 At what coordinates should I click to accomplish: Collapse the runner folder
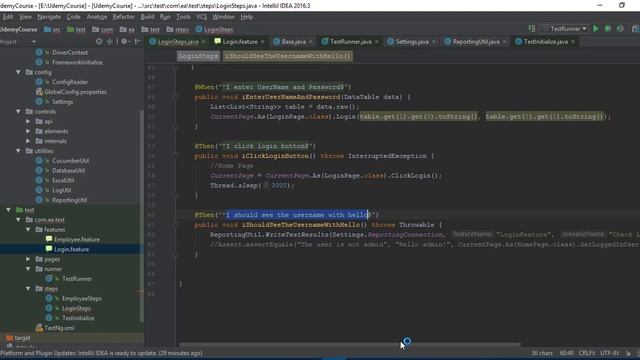point(28,269)
